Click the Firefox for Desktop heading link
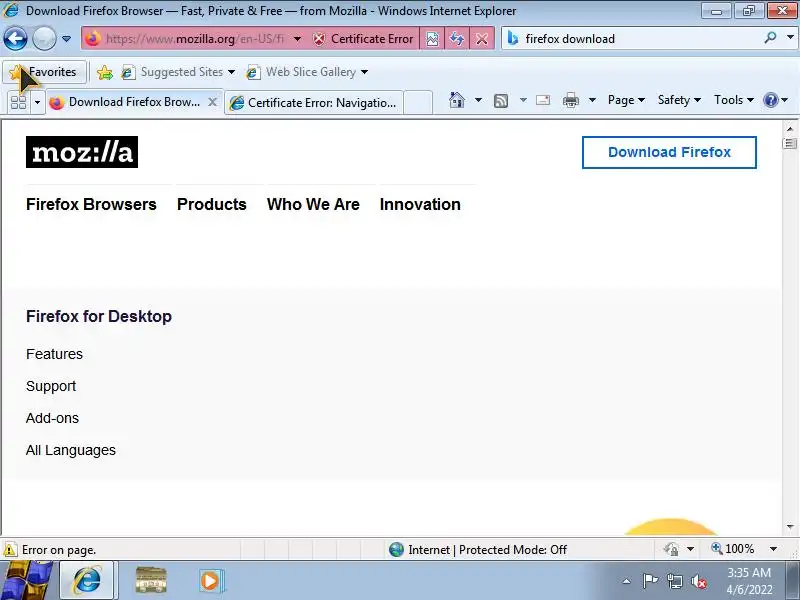800x600 pixels. pyautogui.click(x=99, y=316)
